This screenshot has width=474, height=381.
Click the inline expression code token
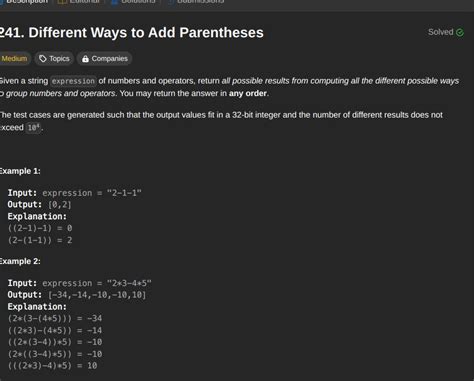(73, 81)
